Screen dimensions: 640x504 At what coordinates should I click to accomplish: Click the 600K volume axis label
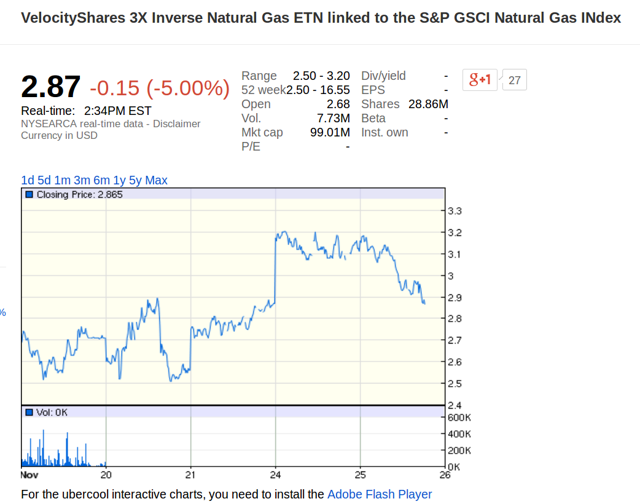pos(459,417)
